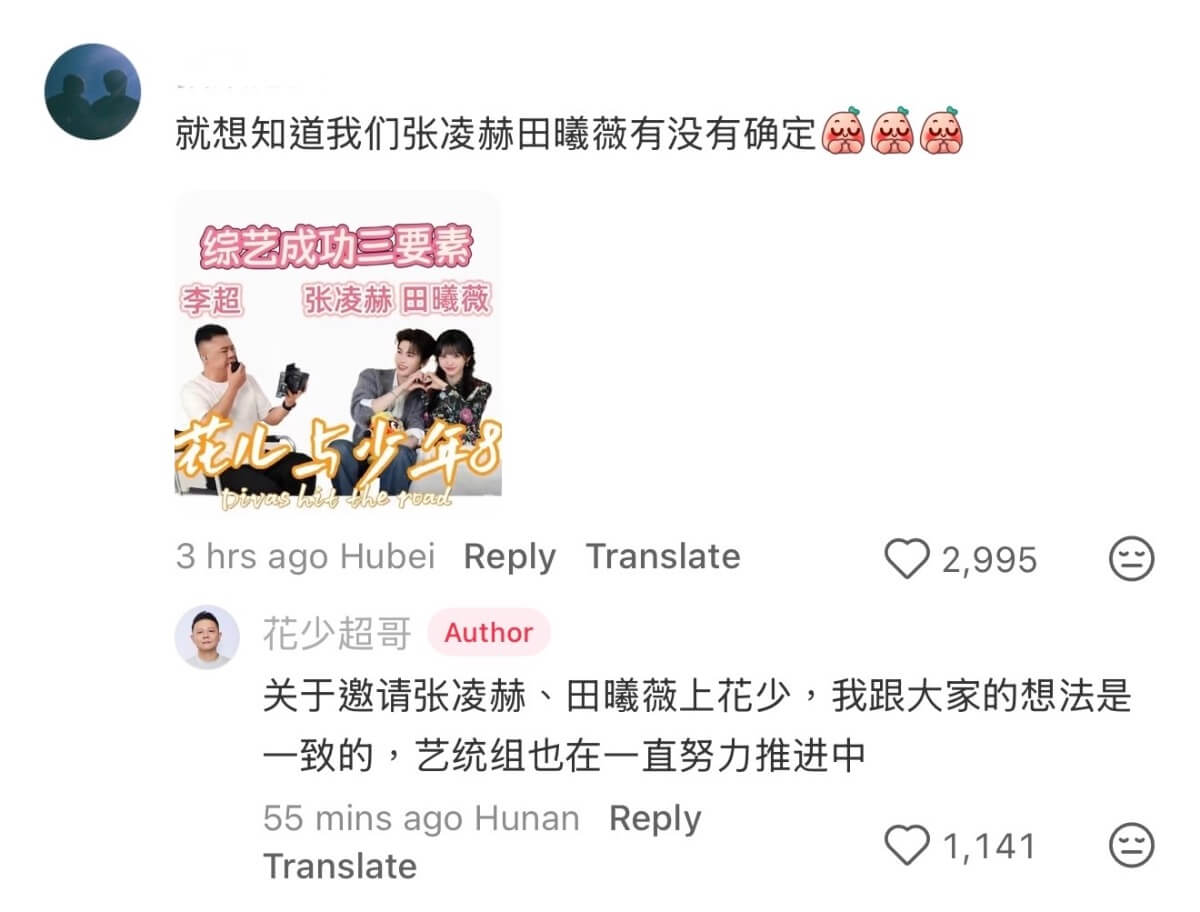Open 花少超哥's round profile avatar
1200x912 pixels.
[207, 637]
